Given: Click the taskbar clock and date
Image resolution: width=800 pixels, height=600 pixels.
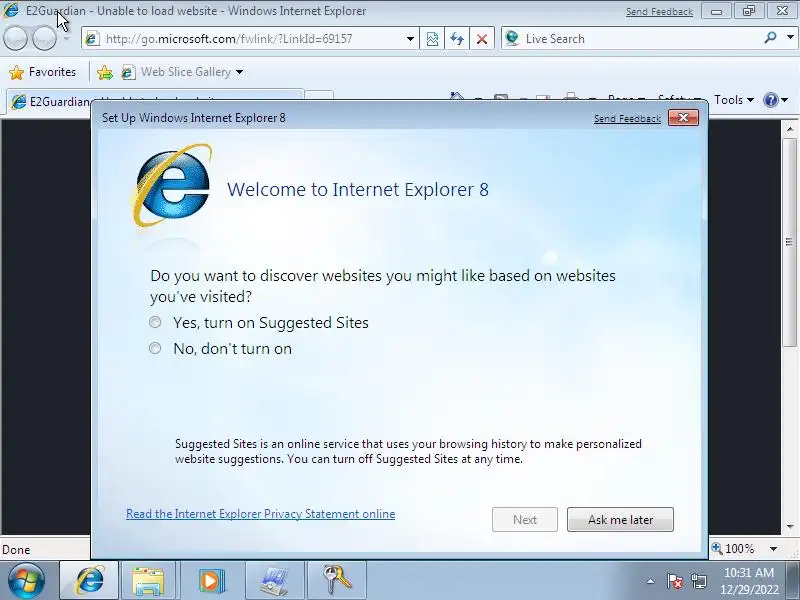Looking at the screenshot, I should tap(749, 581).
